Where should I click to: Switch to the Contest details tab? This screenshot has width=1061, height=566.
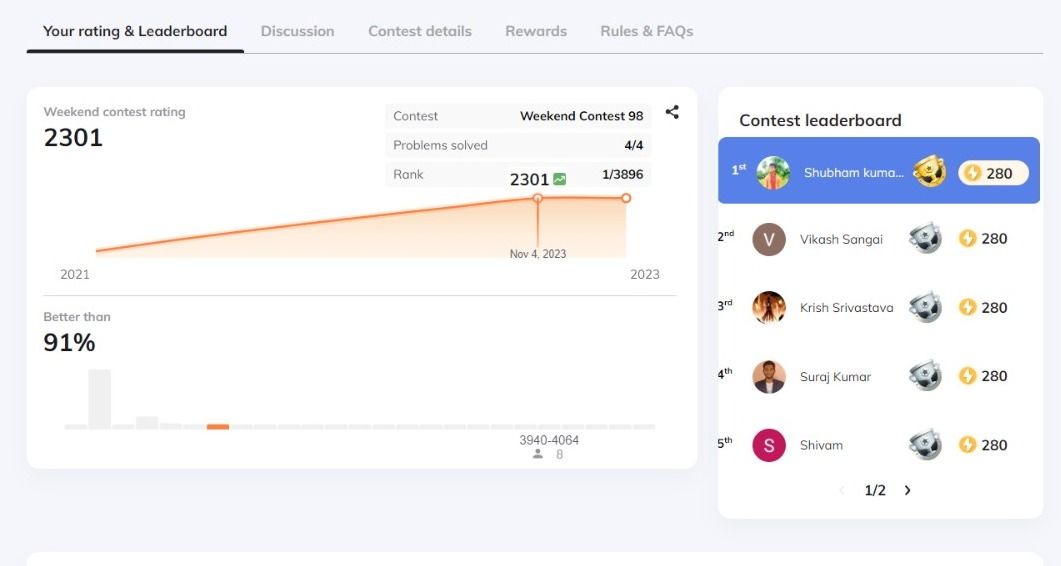click(420, 31)
